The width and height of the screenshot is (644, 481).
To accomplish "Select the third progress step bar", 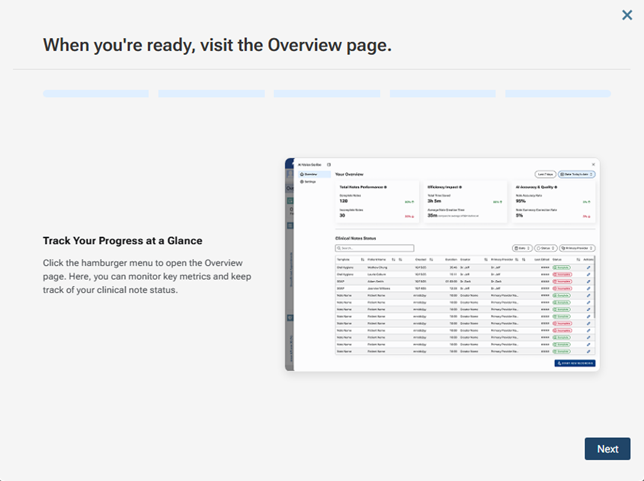I will coord(327,94).
